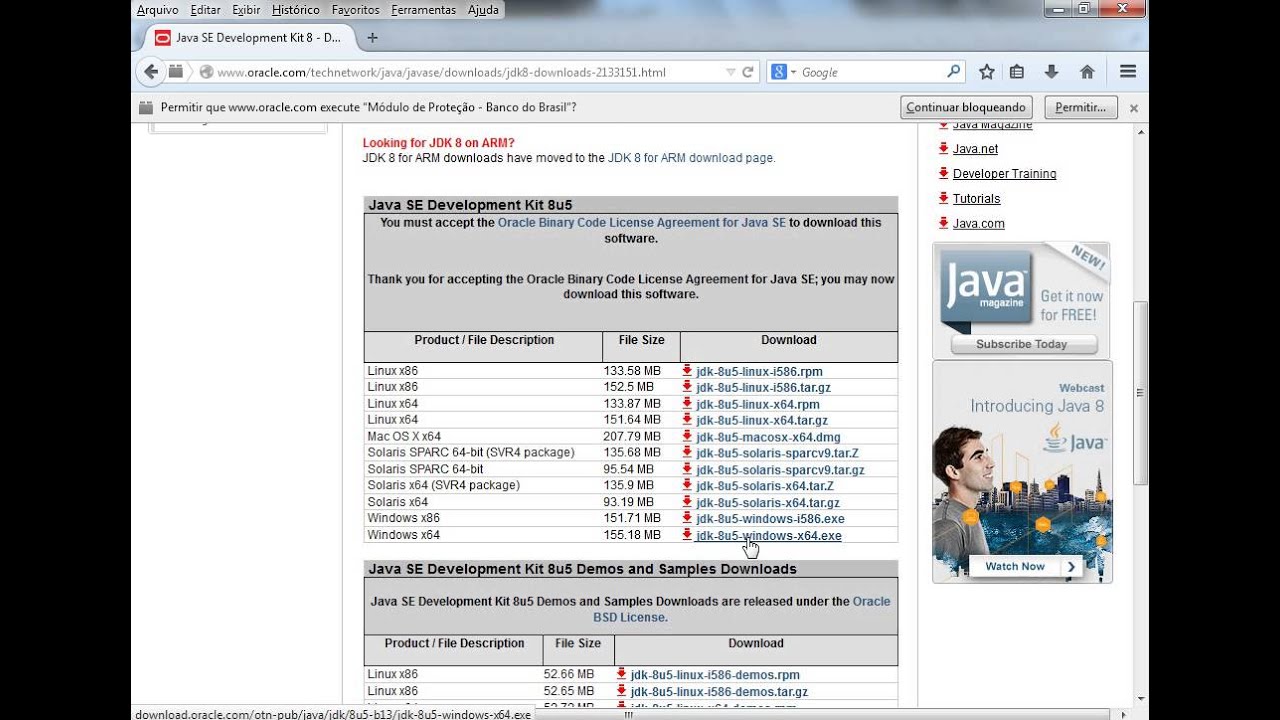The width and height of the screenshot is (1280, 720).
Task: Open the Editar menu
Action: (205, 10)
